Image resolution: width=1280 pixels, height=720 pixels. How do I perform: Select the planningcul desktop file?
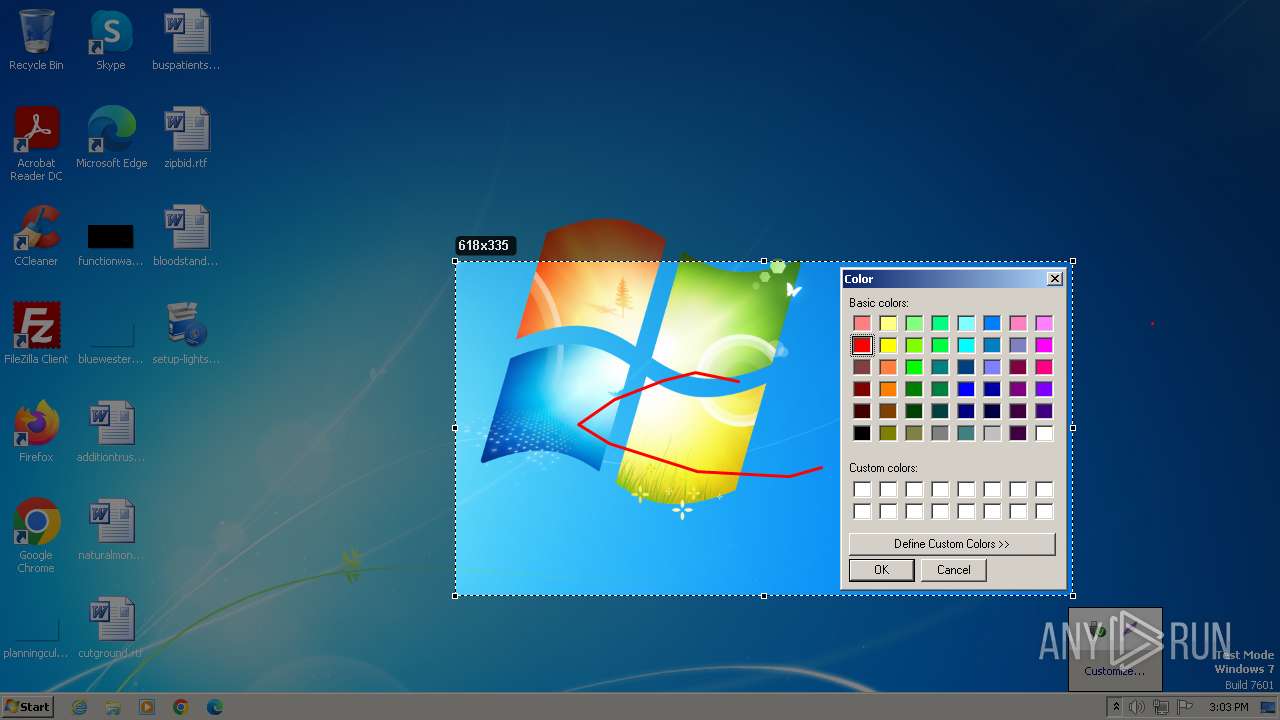tap(36, 640)
